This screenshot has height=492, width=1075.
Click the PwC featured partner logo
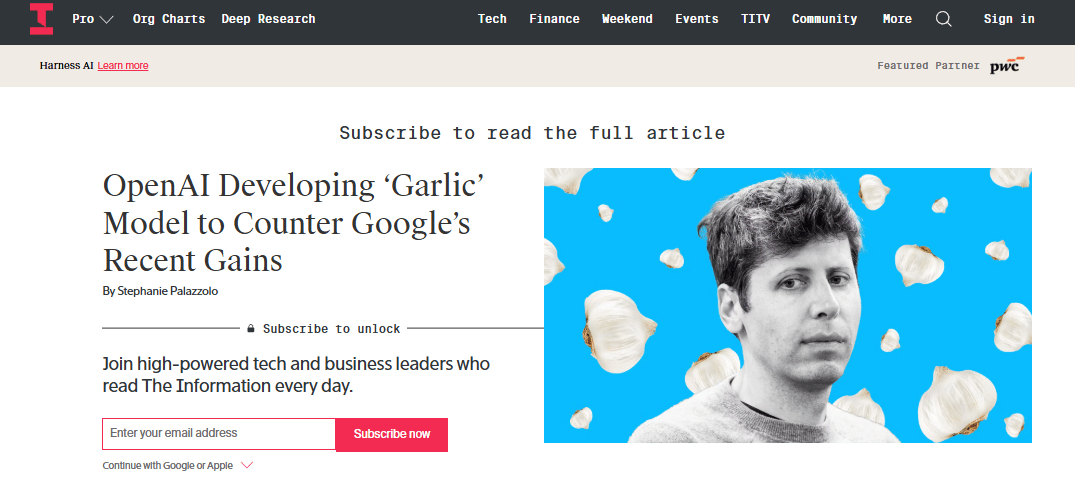(x=1007, y=66)
